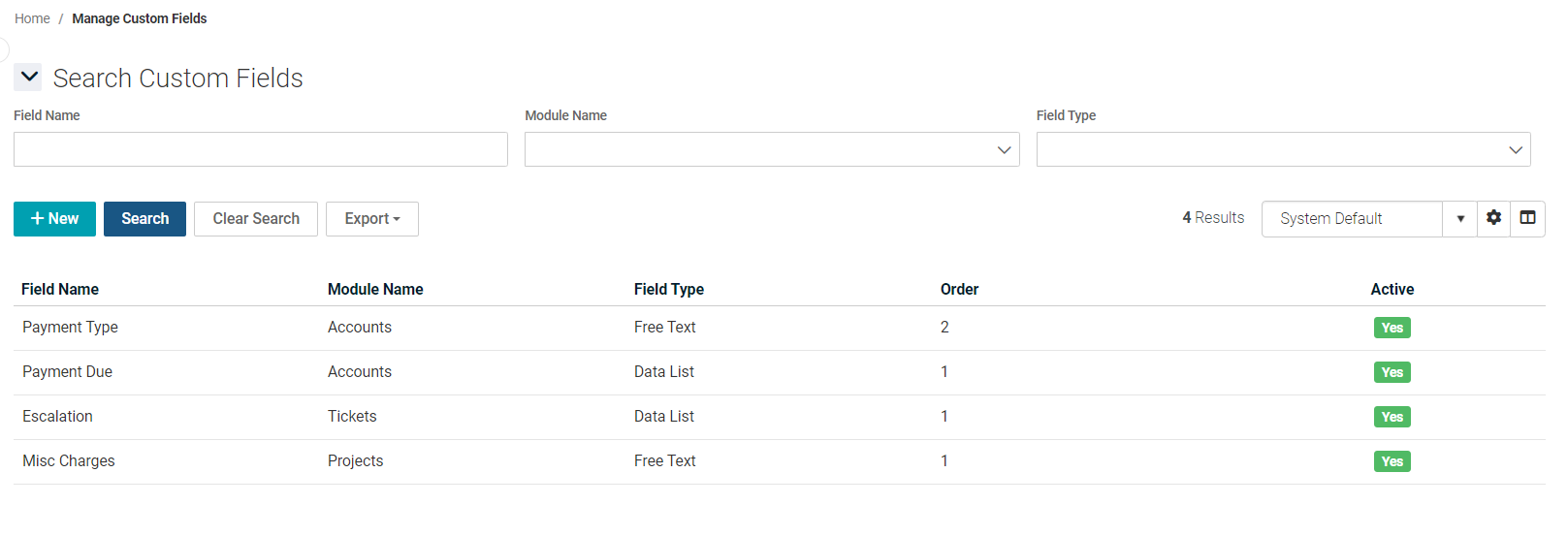
Task: Expand the System Default view arrow
Action: (1459, 219)
